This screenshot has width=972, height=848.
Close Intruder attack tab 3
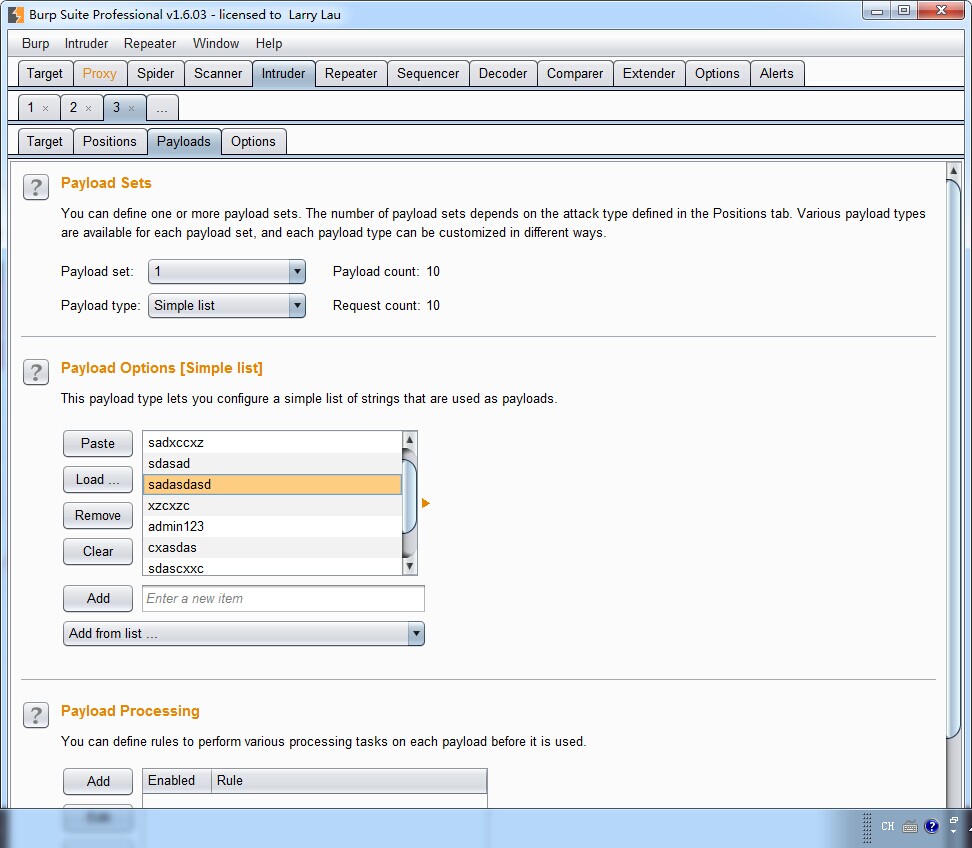coord(131,108)
